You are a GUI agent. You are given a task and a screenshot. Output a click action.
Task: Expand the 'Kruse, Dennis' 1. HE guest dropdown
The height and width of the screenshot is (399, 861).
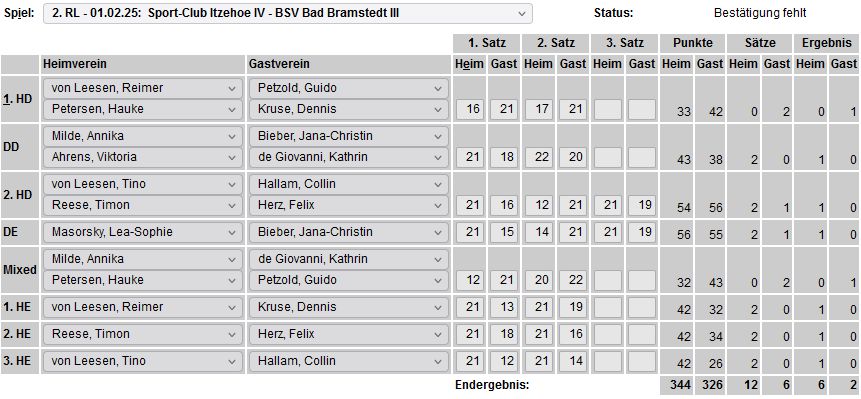pyautogui.click(x=349, y=307)
